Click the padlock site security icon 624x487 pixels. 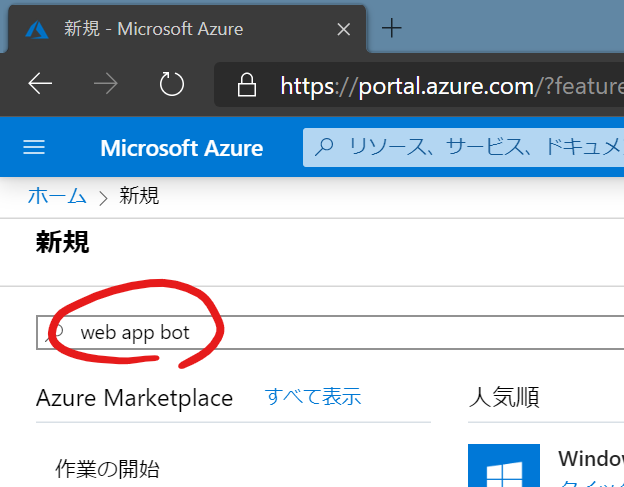[x=247, y=84]
